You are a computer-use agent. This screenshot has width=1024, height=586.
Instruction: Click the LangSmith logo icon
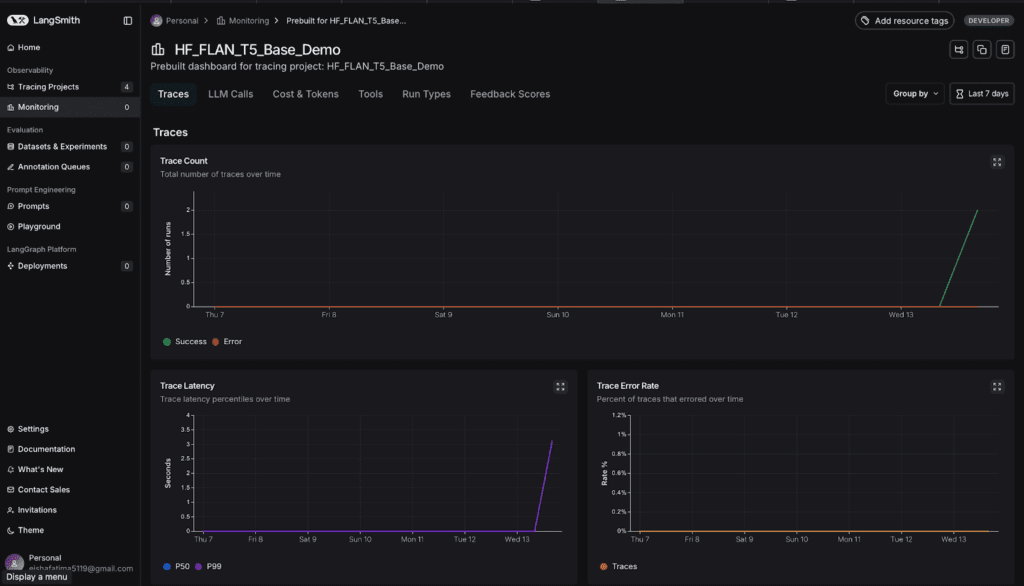coord(17,20)
